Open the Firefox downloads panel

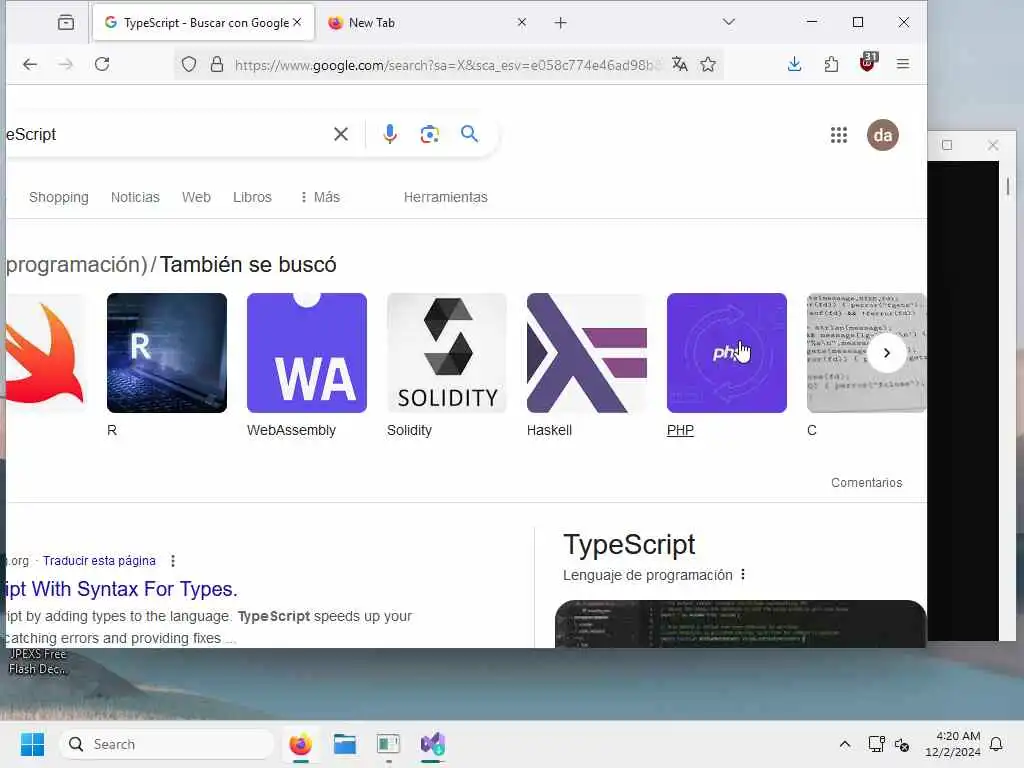point(794,64)
